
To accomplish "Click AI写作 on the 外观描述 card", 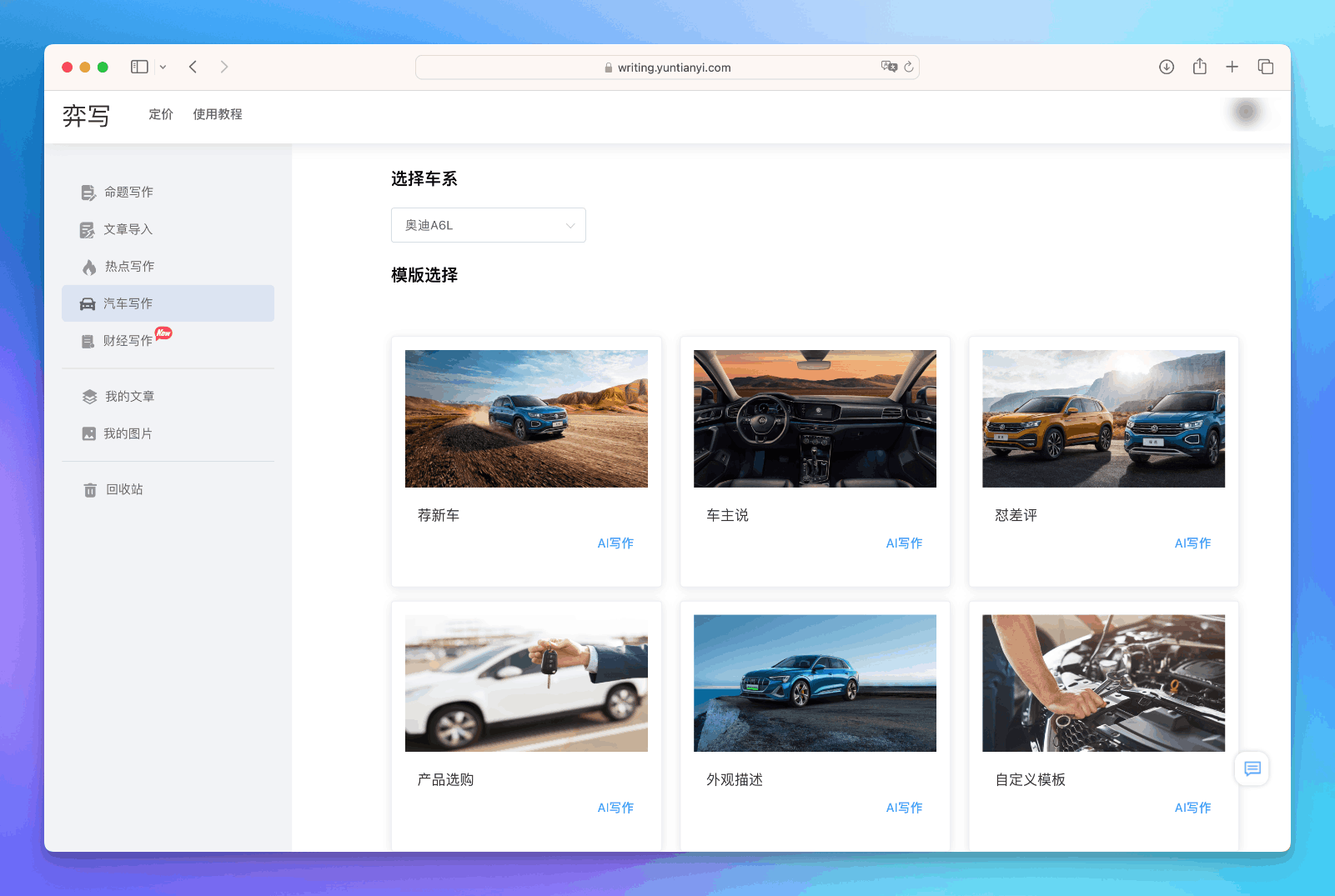I will pyautogui.click(x=904, y=808).
